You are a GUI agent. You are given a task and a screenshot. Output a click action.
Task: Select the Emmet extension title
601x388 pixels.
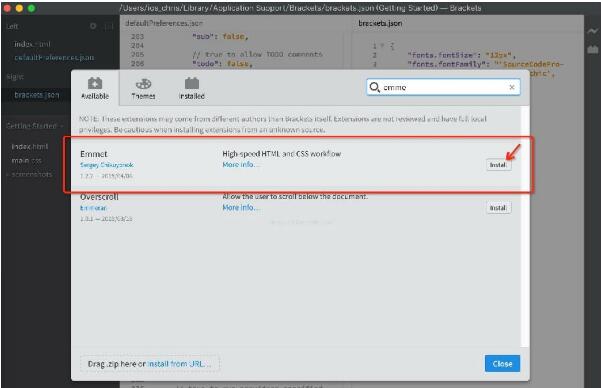tap(94, 154)
